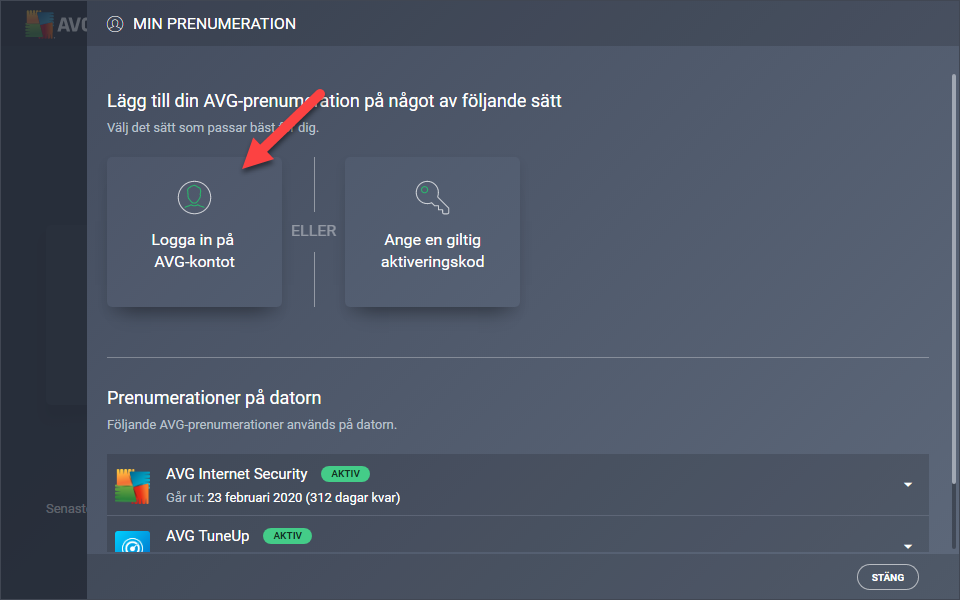960x600 pixels.
Task: Click the vertical scrollbar of the subscription panel
Action: pos(953,279)
